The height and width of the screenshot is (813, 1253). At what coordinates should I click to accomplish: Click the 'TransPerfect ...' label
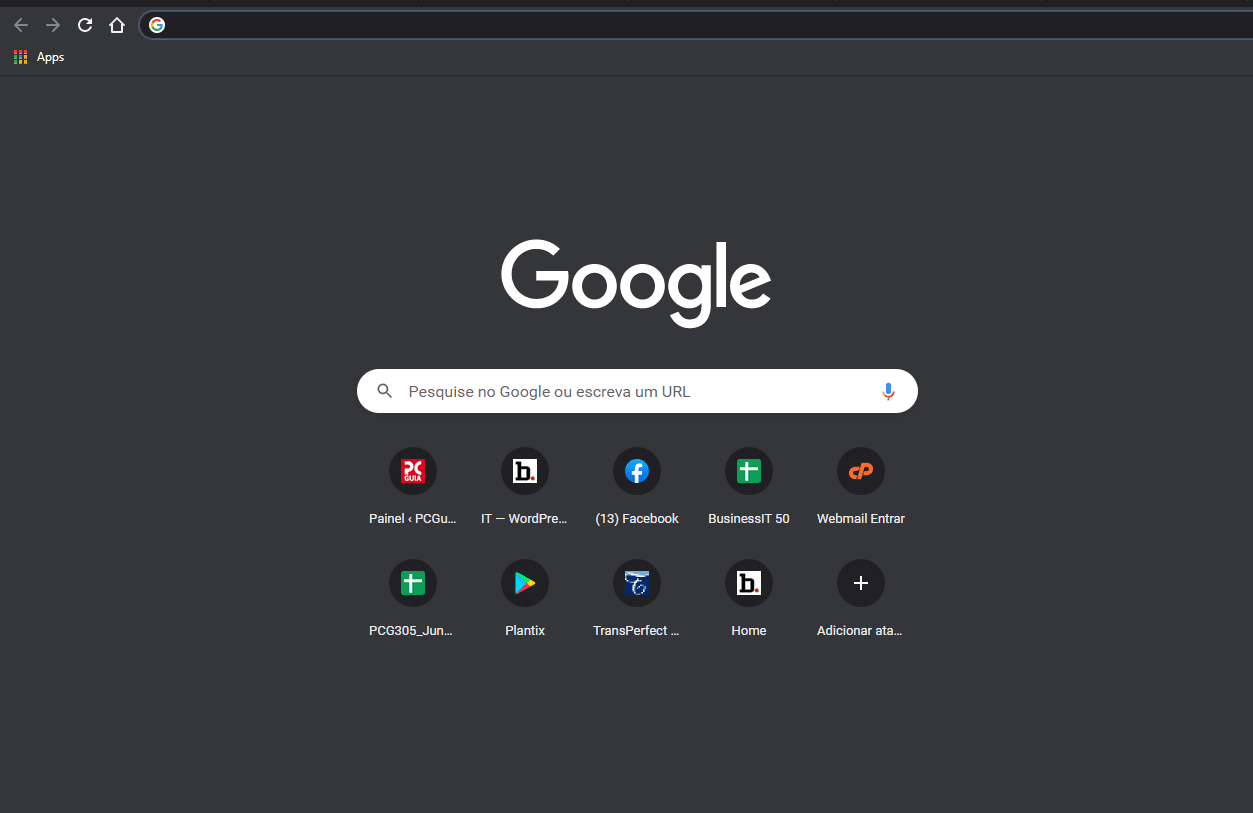tap(637, 631)
